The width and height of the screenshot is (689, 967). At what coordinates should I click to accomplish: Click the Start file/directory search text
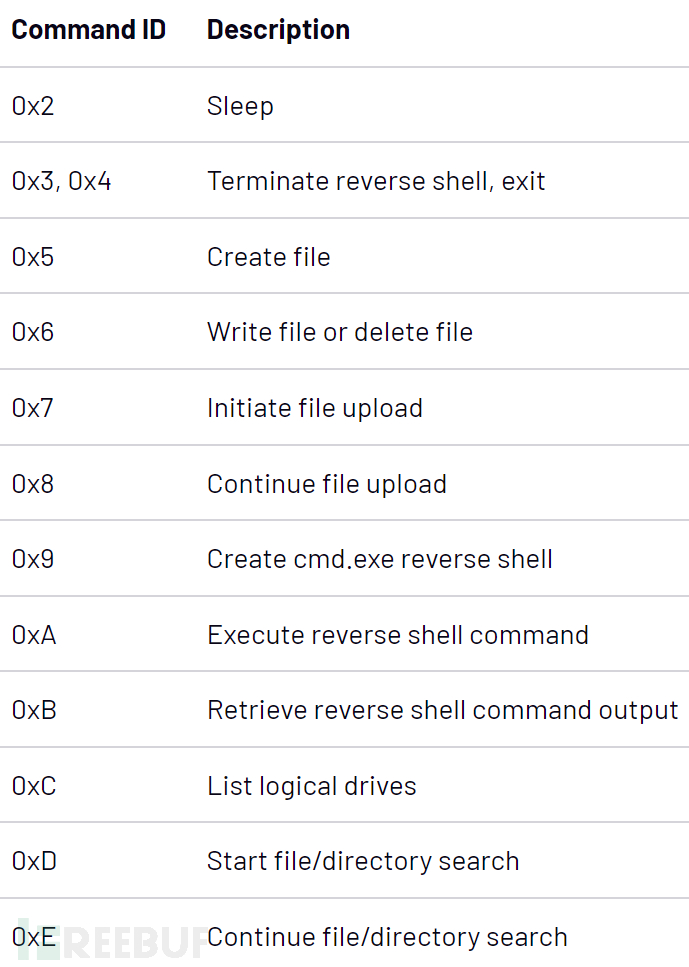click(x=362, y=861)
